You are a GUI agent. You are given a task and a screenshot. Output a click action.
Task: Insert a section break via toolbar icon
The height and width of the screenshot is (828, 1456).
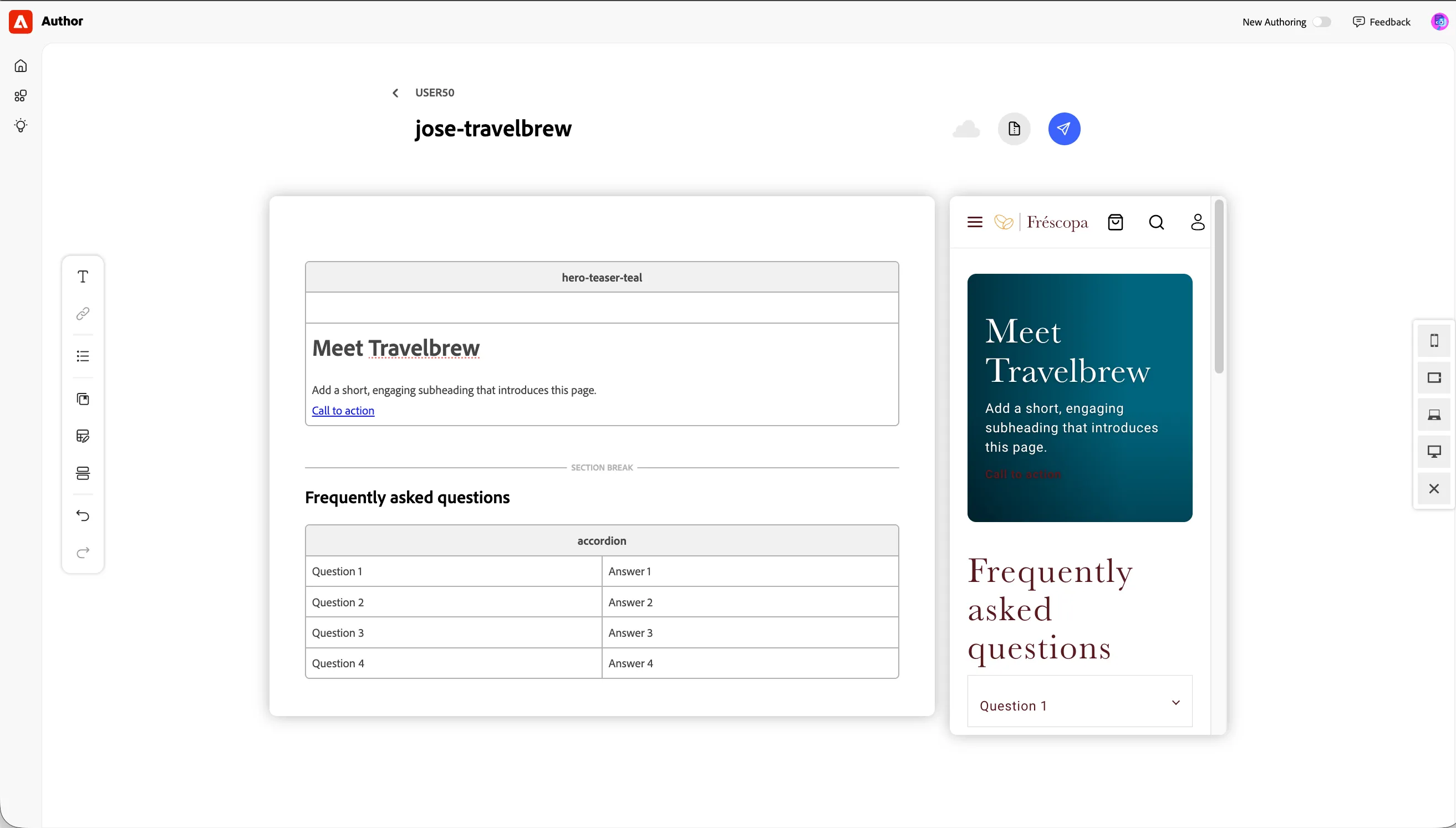(x=83, y=473)
